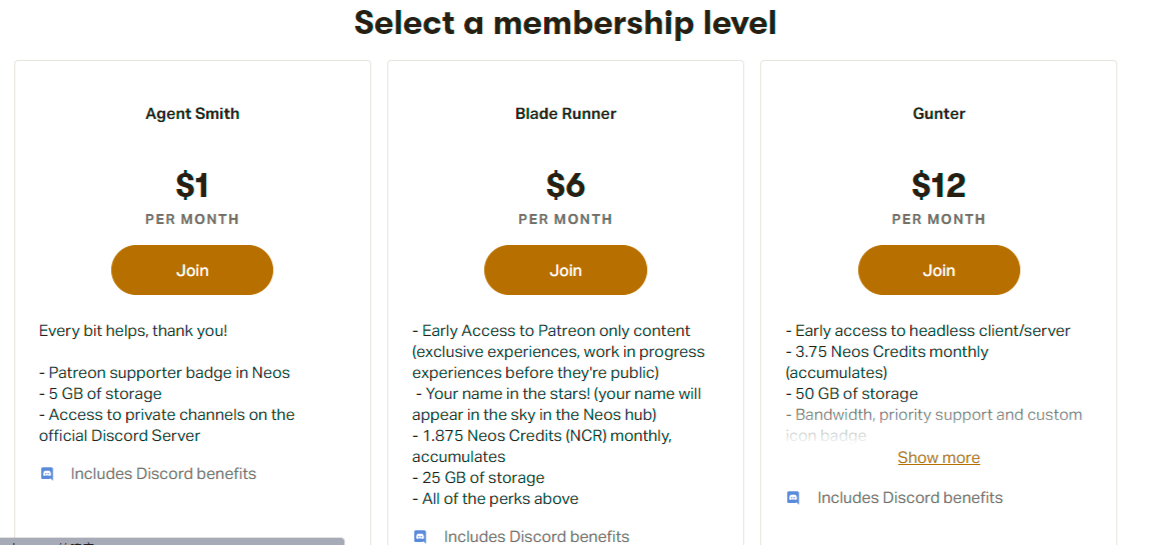The width and height of the screenshot is (1166, 545).
Task: Click 'Includes Discord benefits' under Agent Smith
Action: point(163,474)
